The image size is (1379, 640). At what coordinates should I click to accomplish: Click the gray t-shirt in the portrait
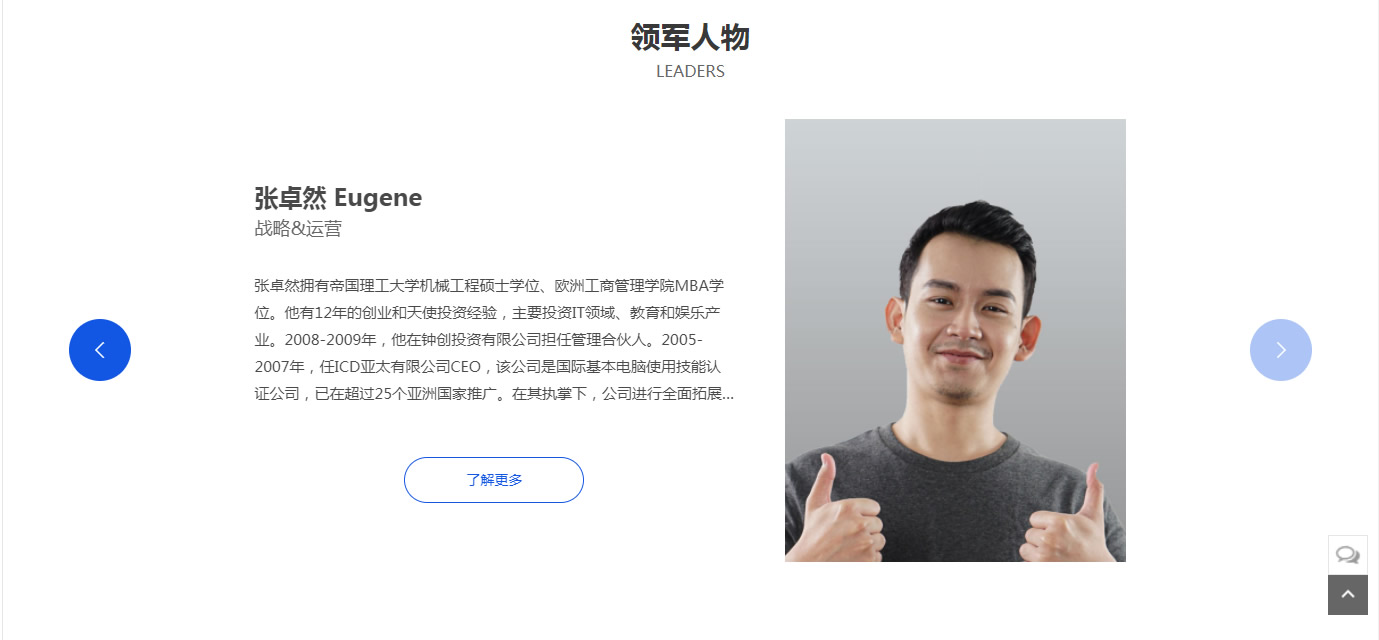[x=955, y=500]
